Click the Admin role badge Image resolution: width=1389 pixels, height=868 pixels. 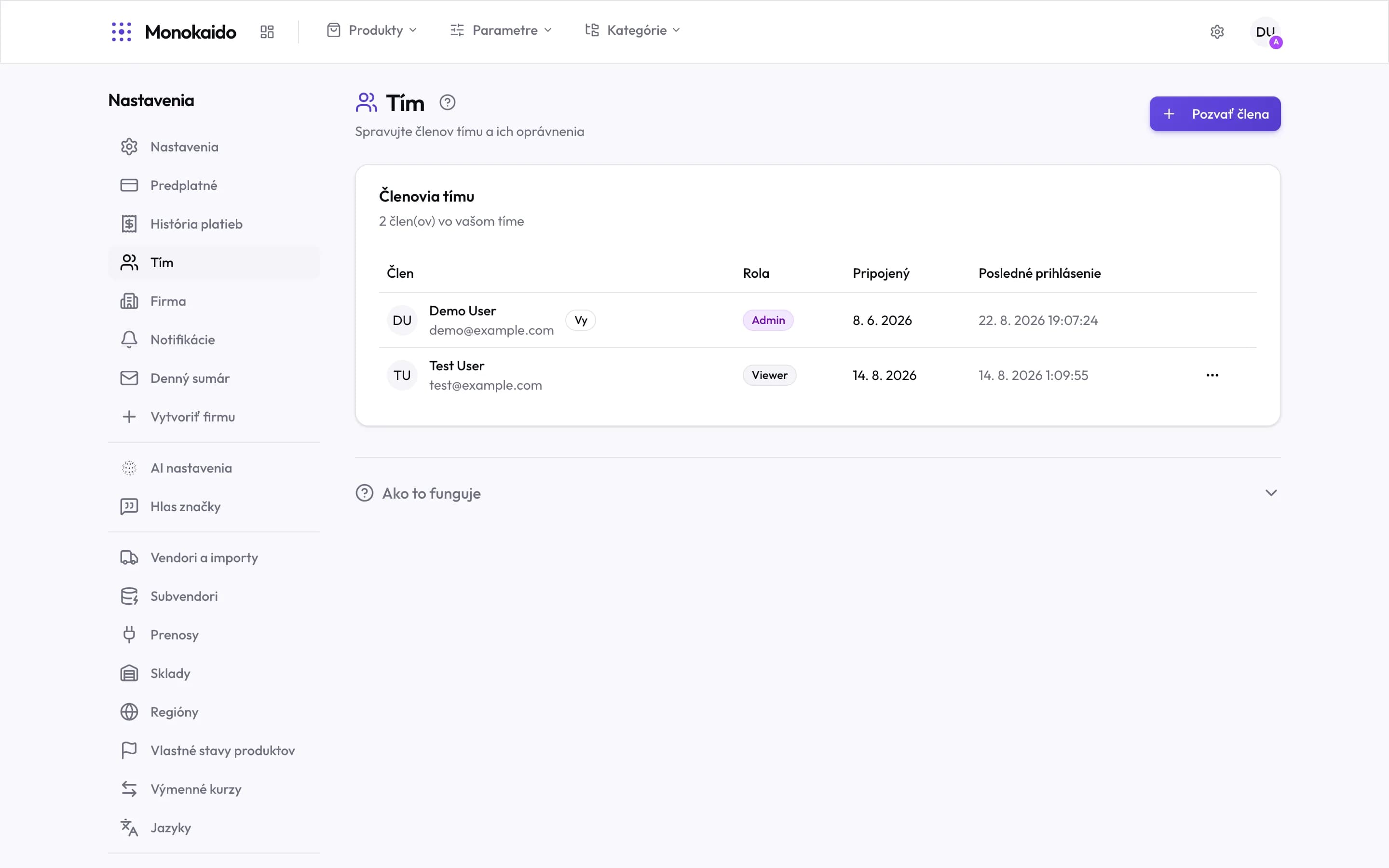(768, 320)
